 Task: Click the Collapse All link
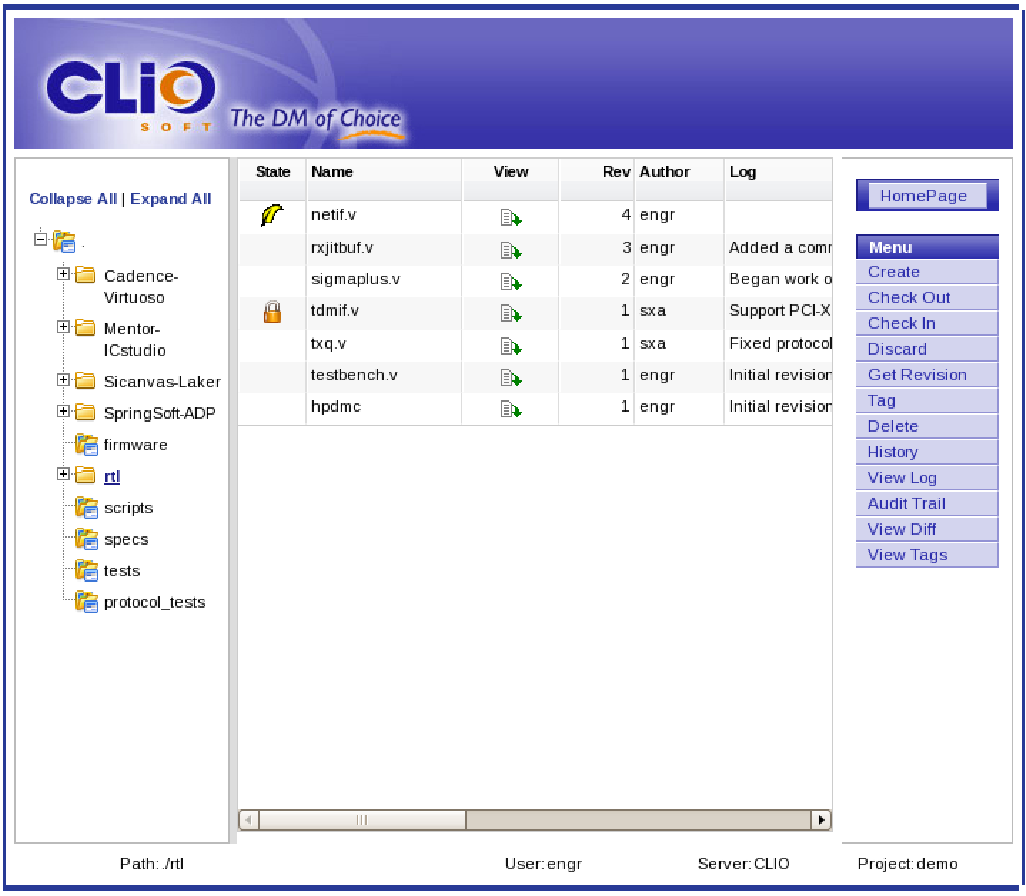click(73, 199)
